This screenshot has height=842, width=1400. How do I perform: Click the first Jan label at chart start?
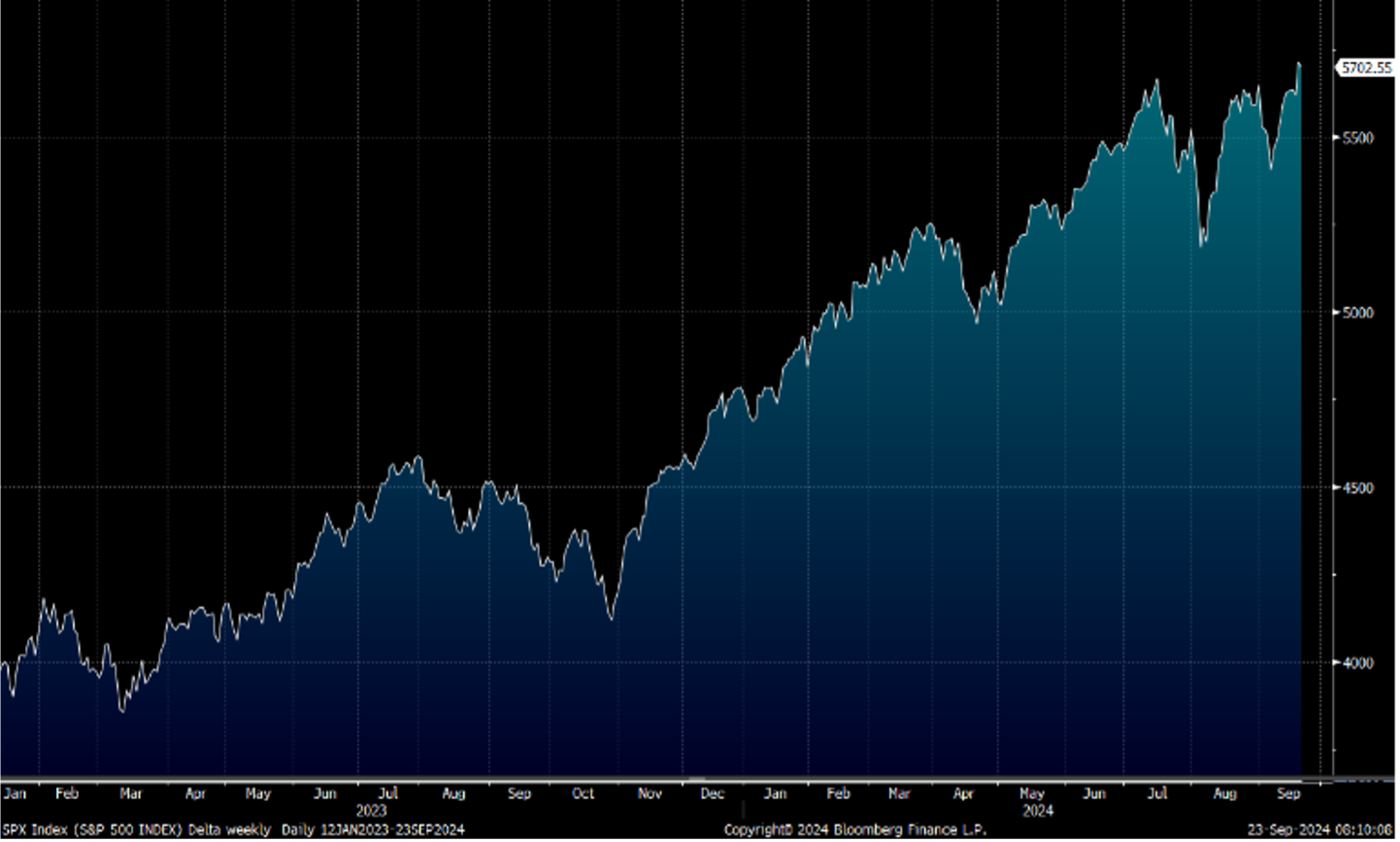click(15, 793)
